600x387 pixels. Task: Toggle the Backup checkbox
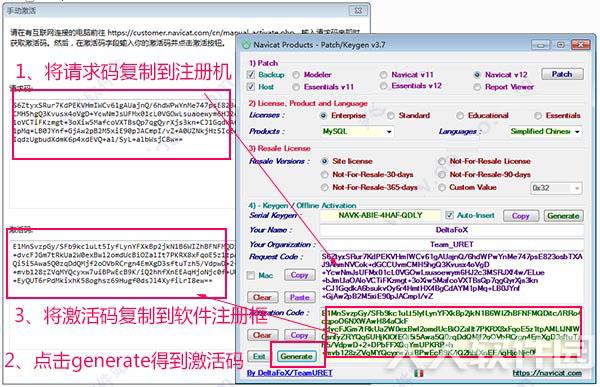(251, 75)
